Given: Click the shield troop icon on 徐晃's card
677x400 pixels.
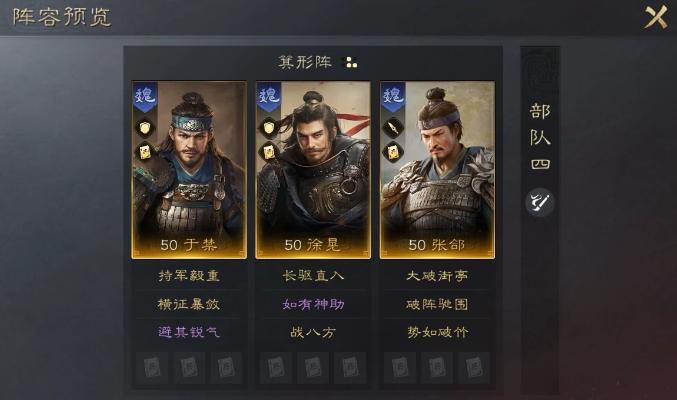Looking at the screenshot, I should [269, 127].
